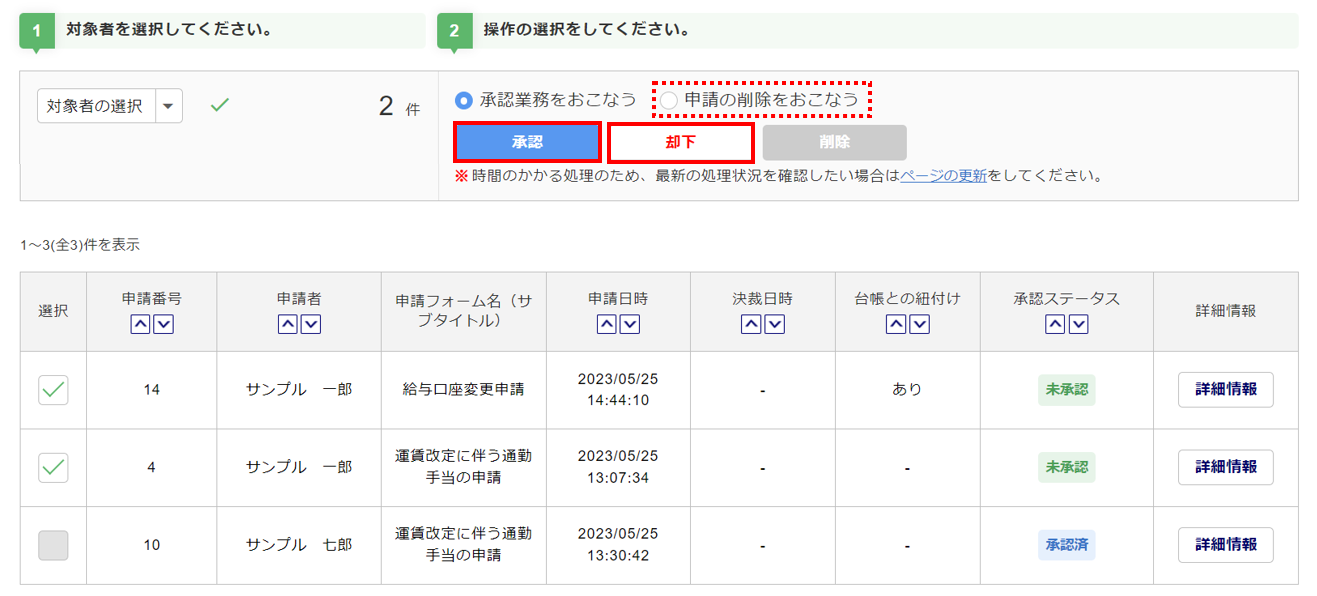Sort approval status column descending
The width and height of the screenshot is (1317, 596).
pyautogui.click(x=1077, y=324)
